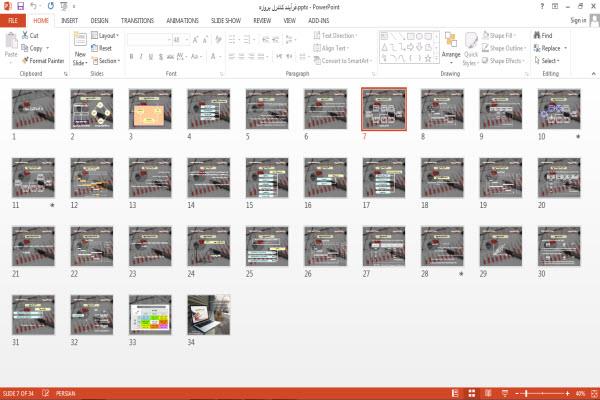
Task: Select slide 28 thumbnail
Action: coord(442,246)
